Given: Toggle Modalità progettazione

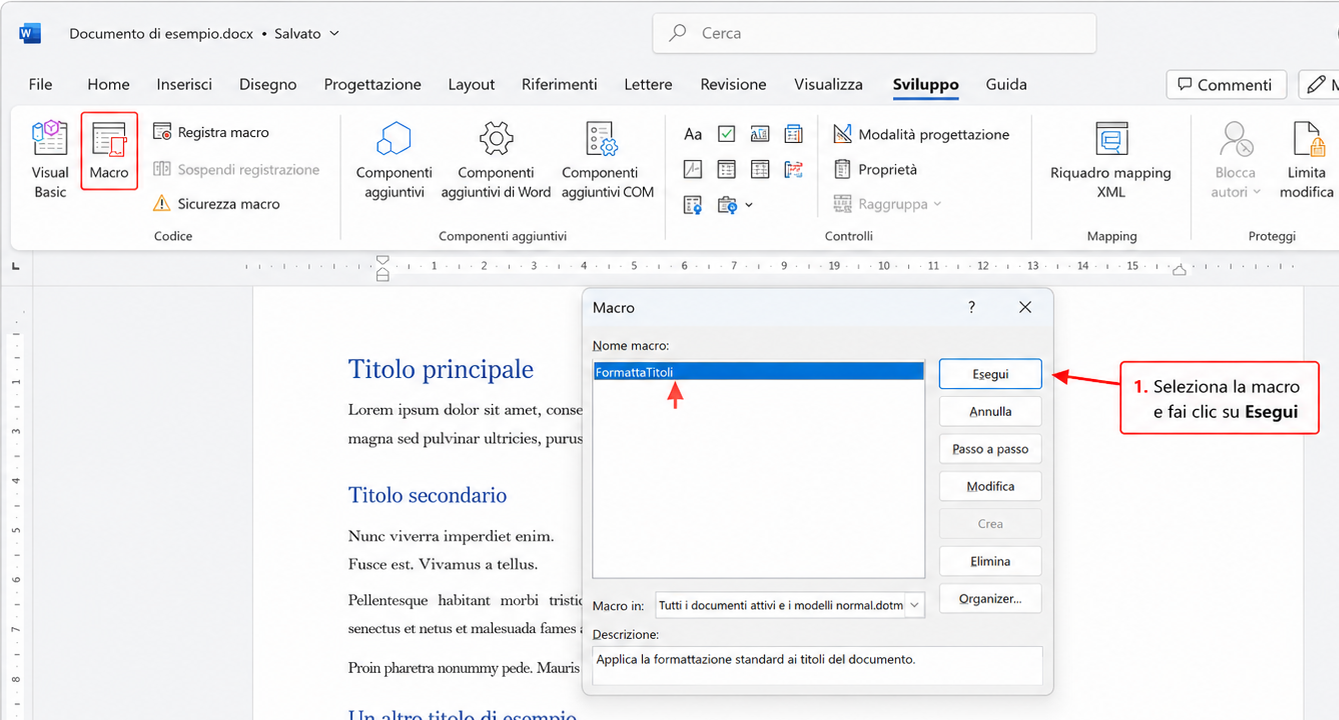Looking at the screenshot, I should click(921, 134).
